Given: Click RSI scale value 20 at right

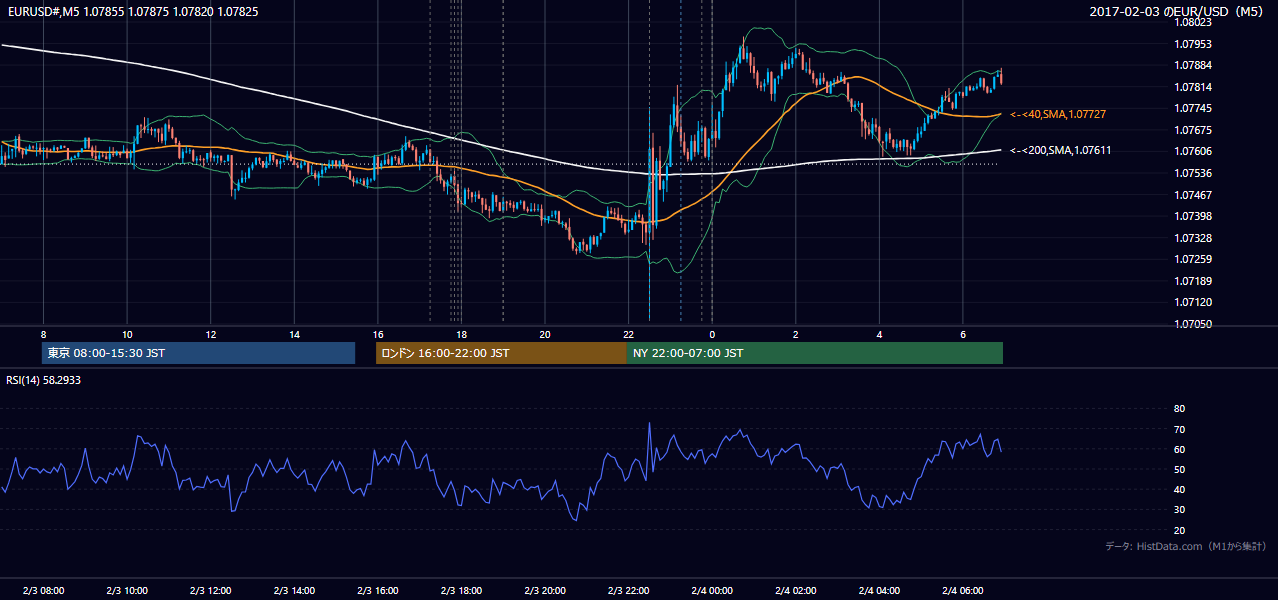Looking at the screenshot, I should pos(1179,530).
